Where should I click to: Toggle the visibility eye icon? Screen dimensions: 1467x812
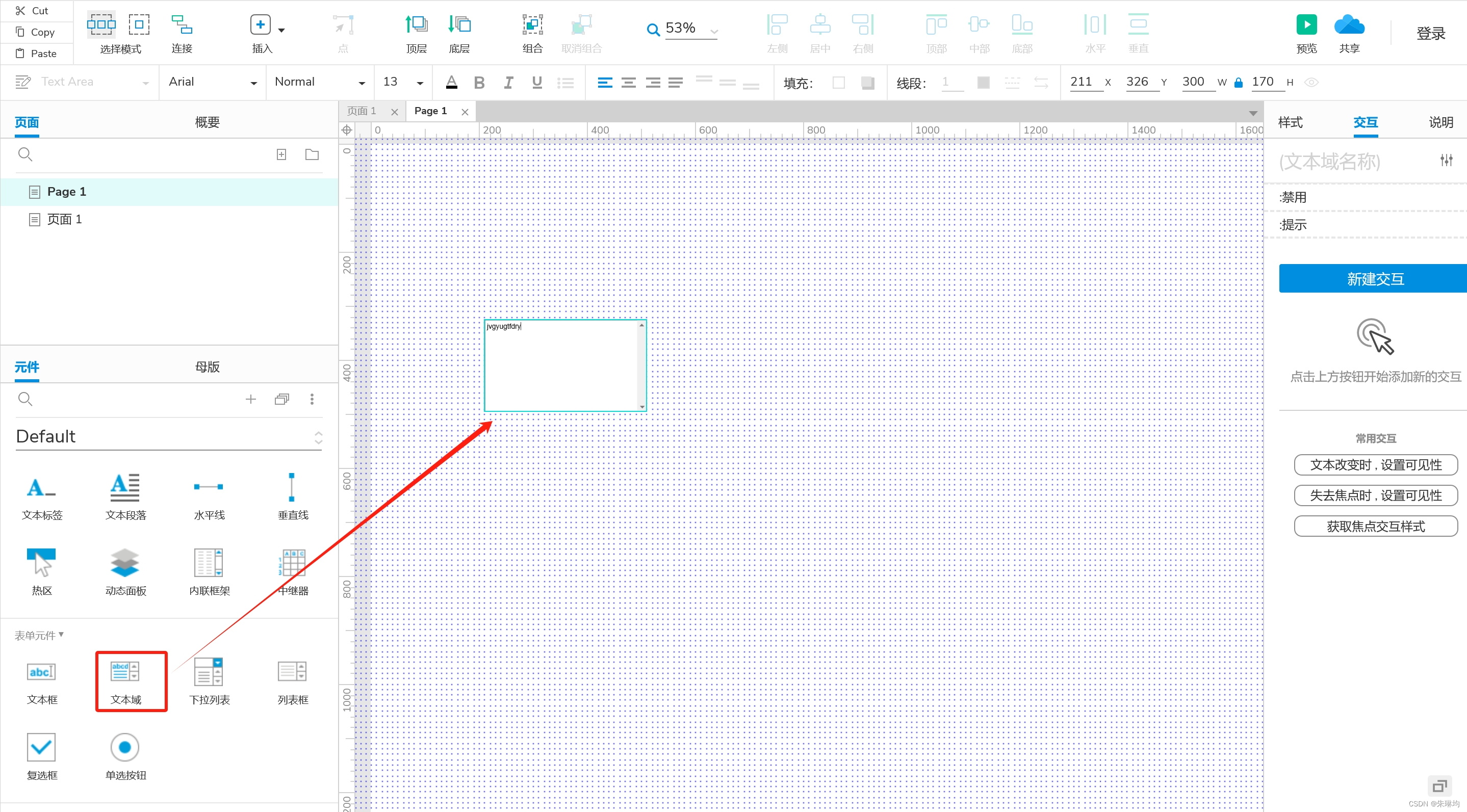(x=1311, y=83)
